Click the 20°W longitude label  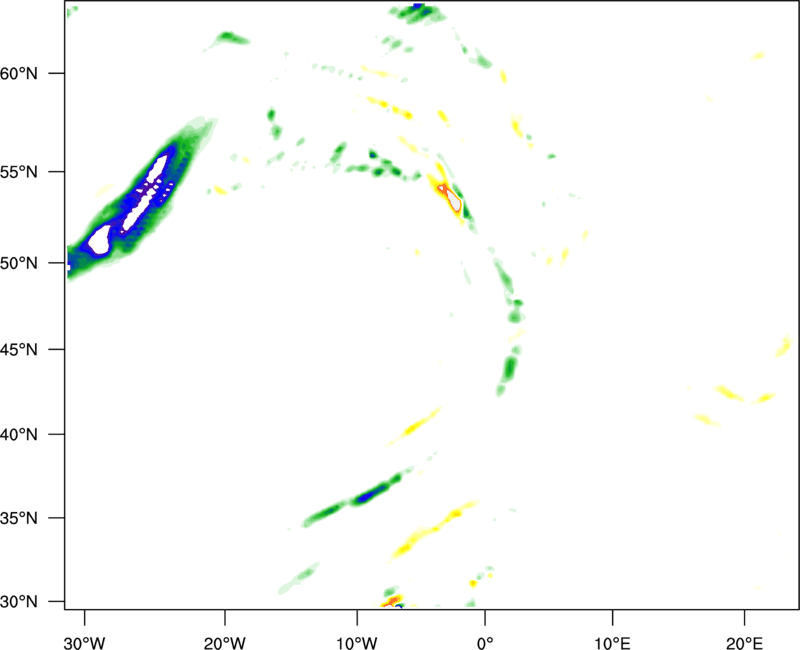[x=225, y=643]
